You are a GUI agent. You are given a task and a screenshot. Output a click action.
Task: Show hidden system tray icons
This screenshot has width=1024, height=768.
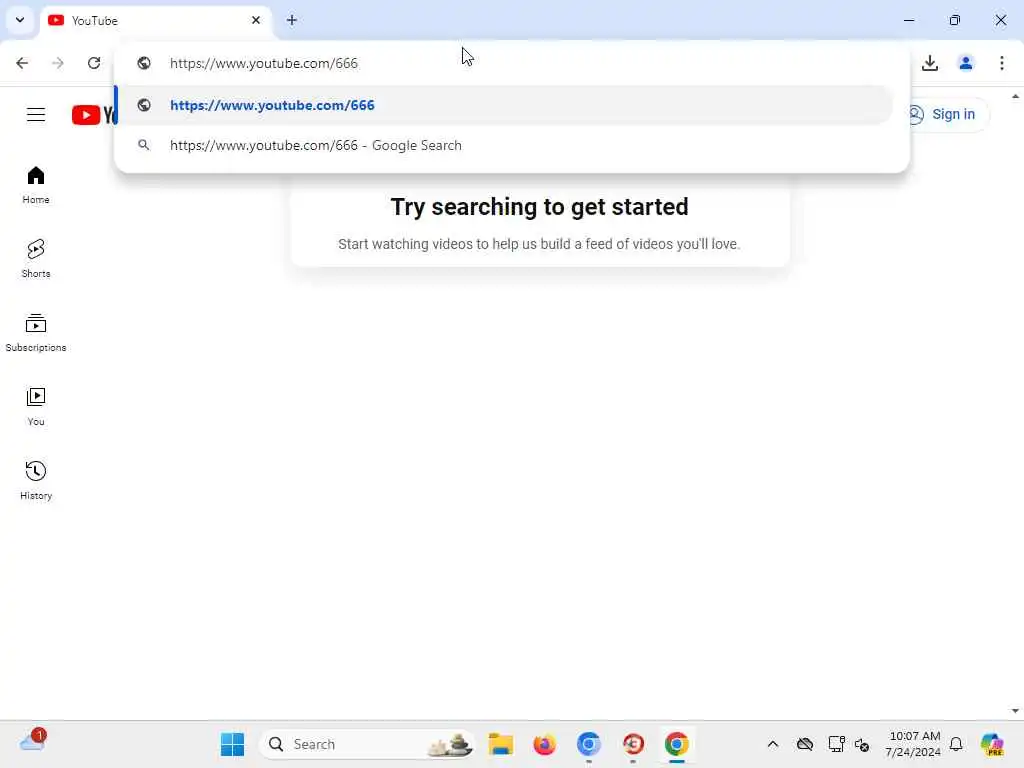click(x=773, y=744)
